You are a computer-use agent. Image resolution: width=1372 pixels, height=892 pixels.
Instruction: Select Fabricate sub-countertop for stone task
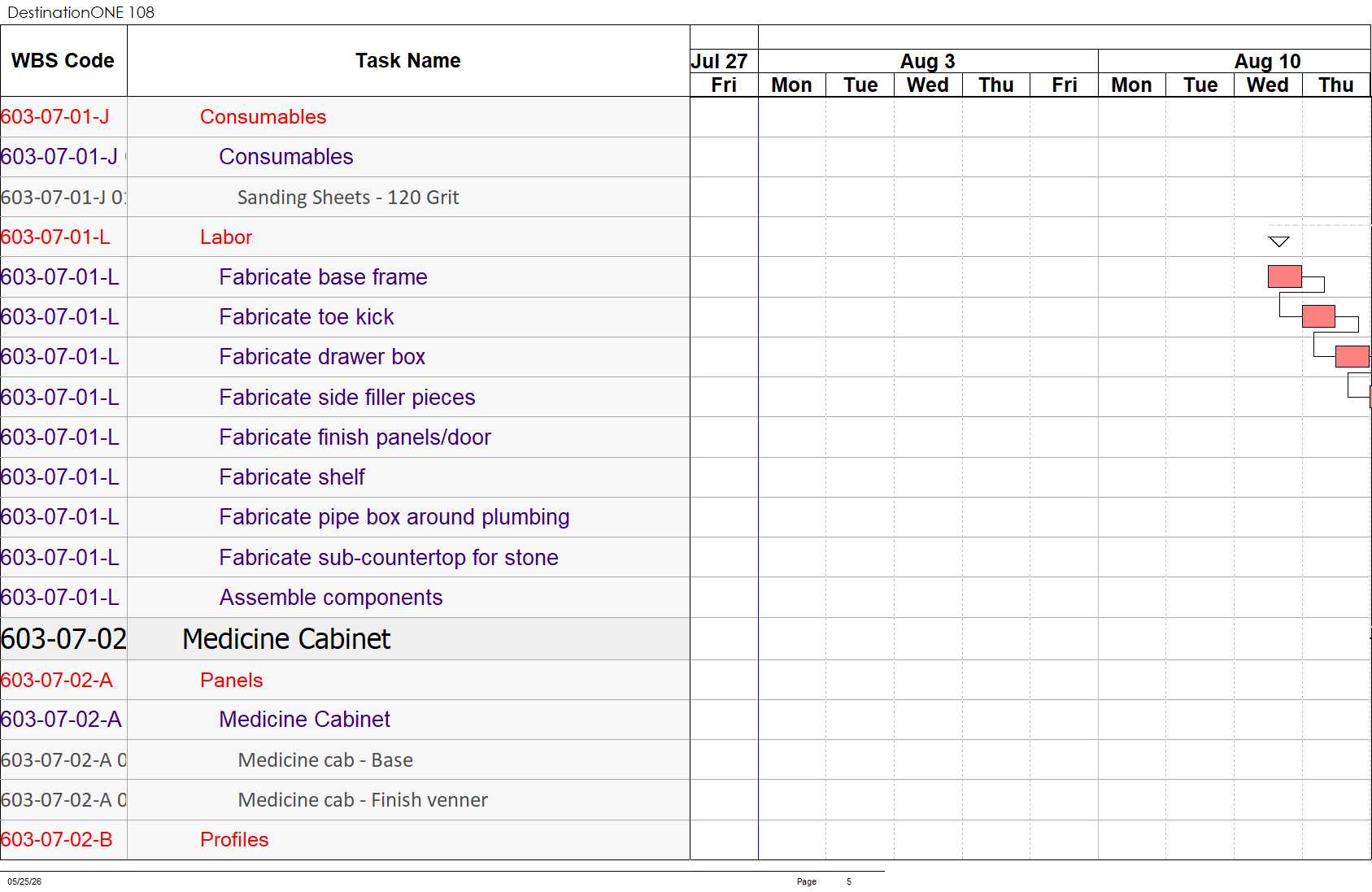click(x=345, y=558)
